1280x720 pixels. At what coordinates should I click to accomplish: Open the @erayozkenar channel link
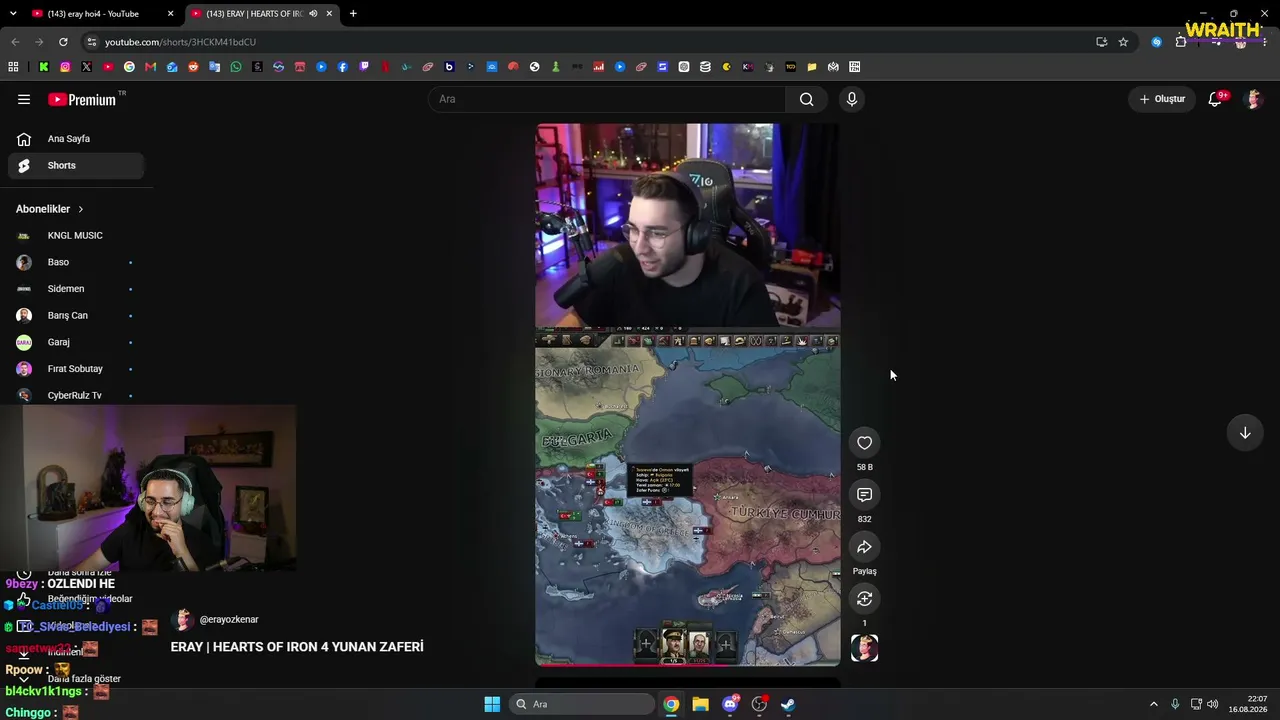(229, 620)
